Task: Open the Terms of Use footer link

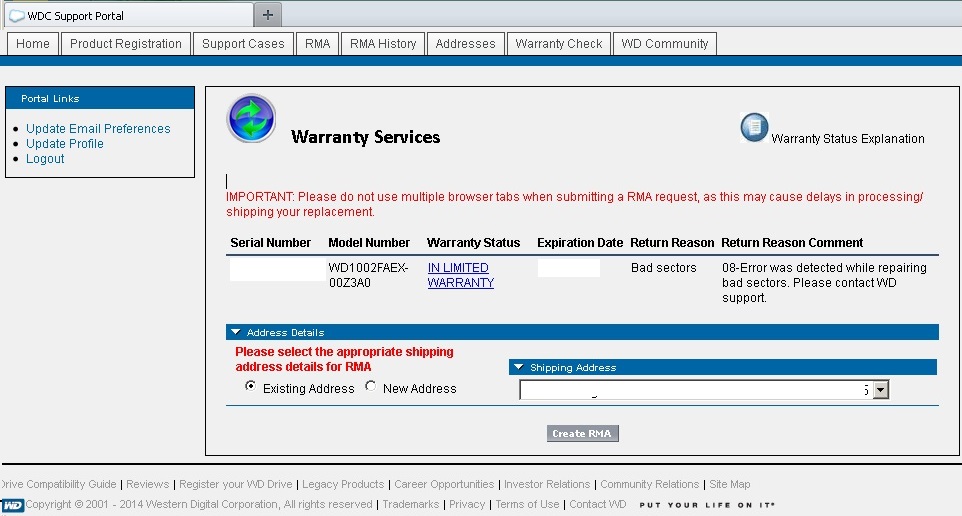Action: [x=527, y=504]
